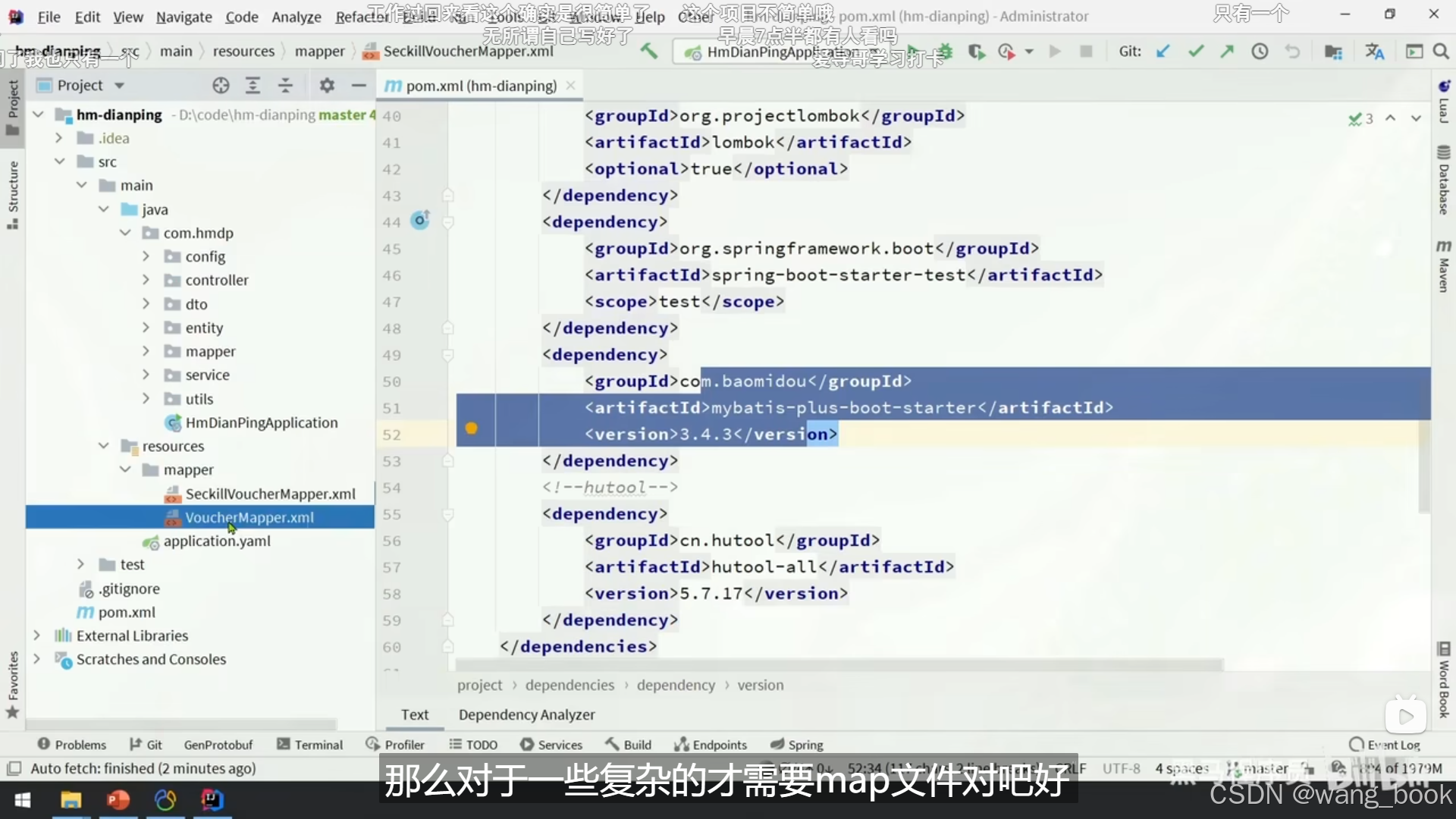
Task: Select SeckillVoucherMapper.xml in the project tree
Action: pos(270,494)
